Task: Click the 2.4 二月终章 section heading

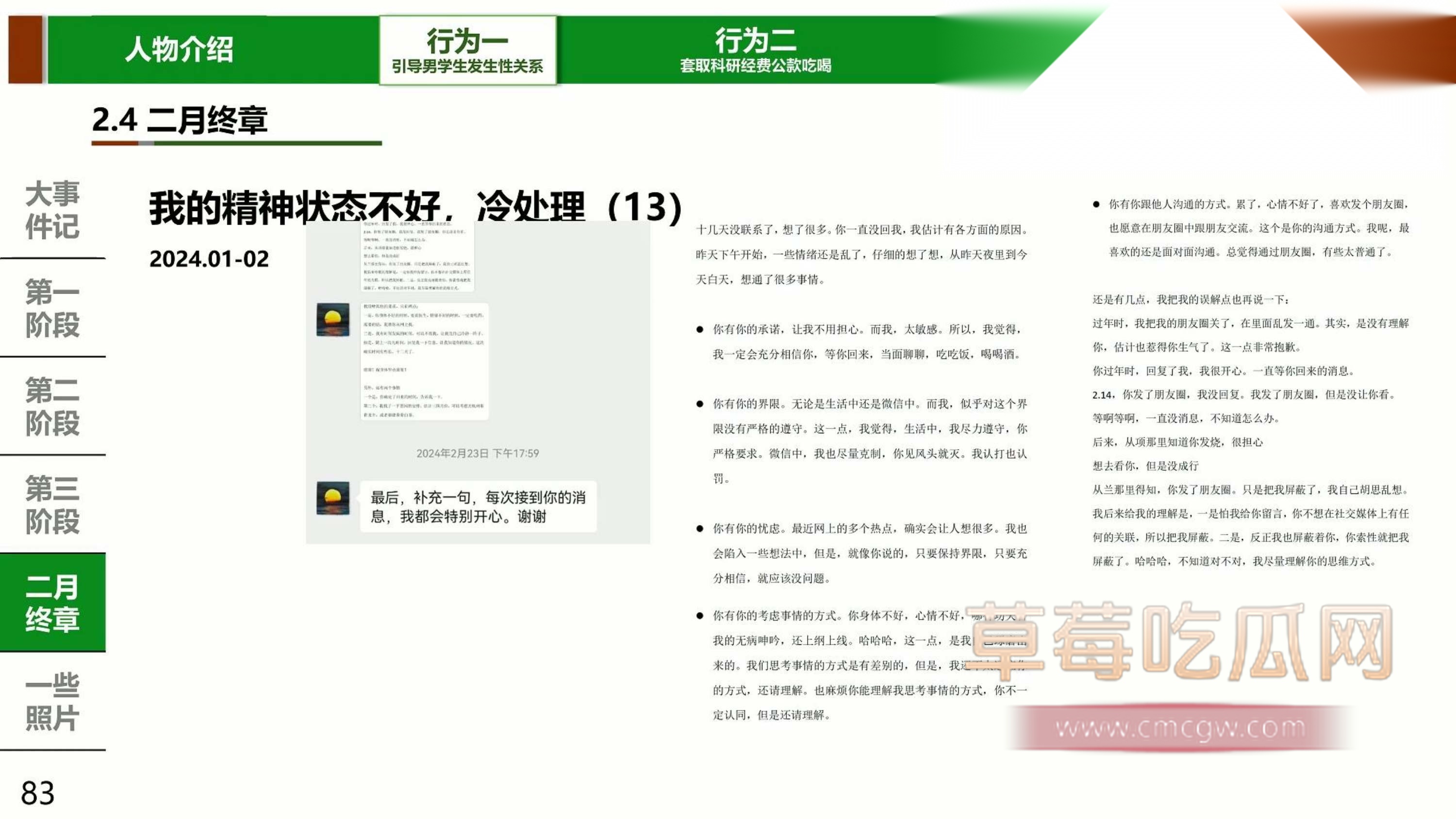Action: pos(179,120)
